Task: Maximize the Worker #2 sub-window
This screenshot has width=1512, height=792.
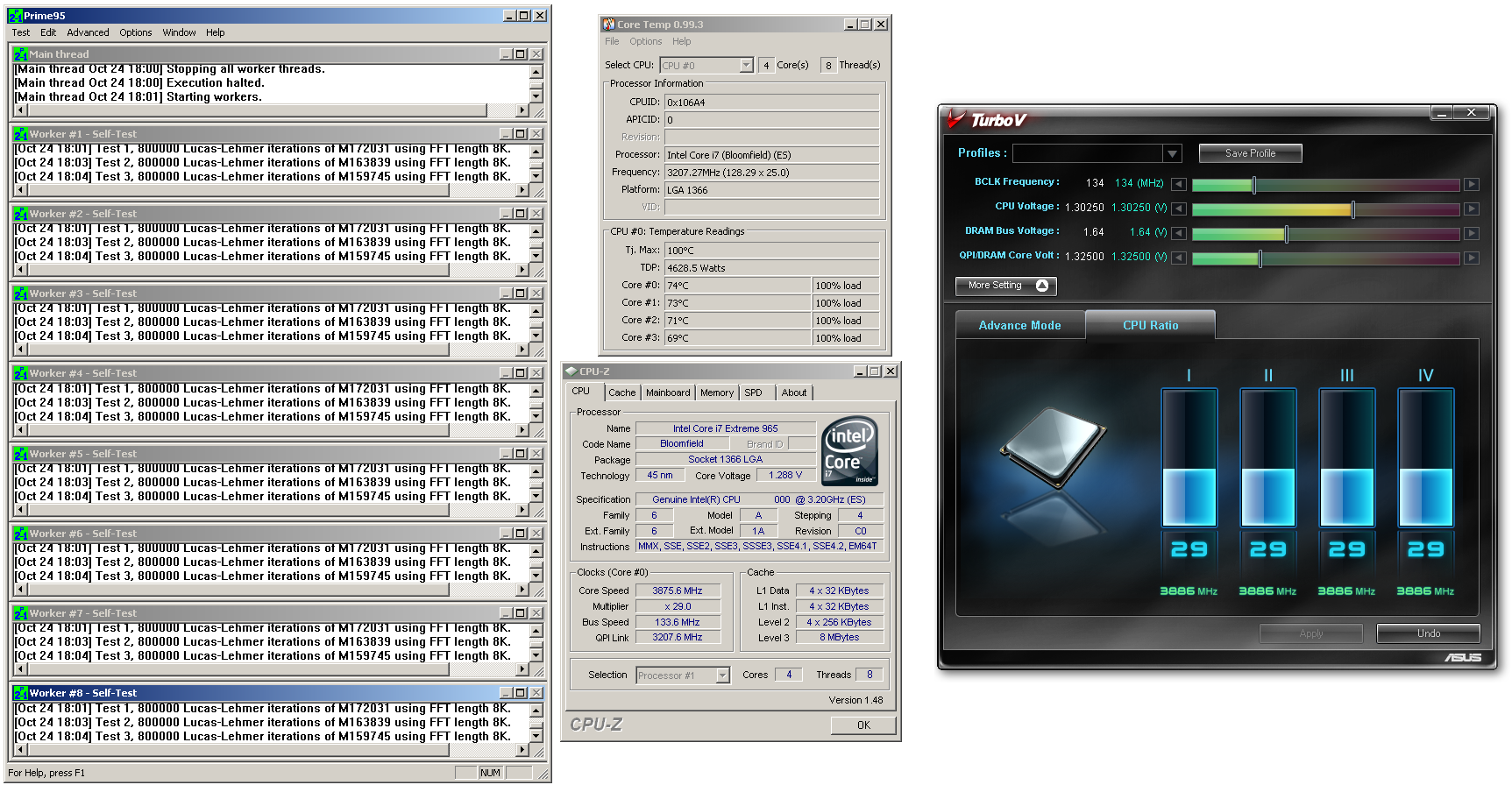Action: click(x=521, y=214)
